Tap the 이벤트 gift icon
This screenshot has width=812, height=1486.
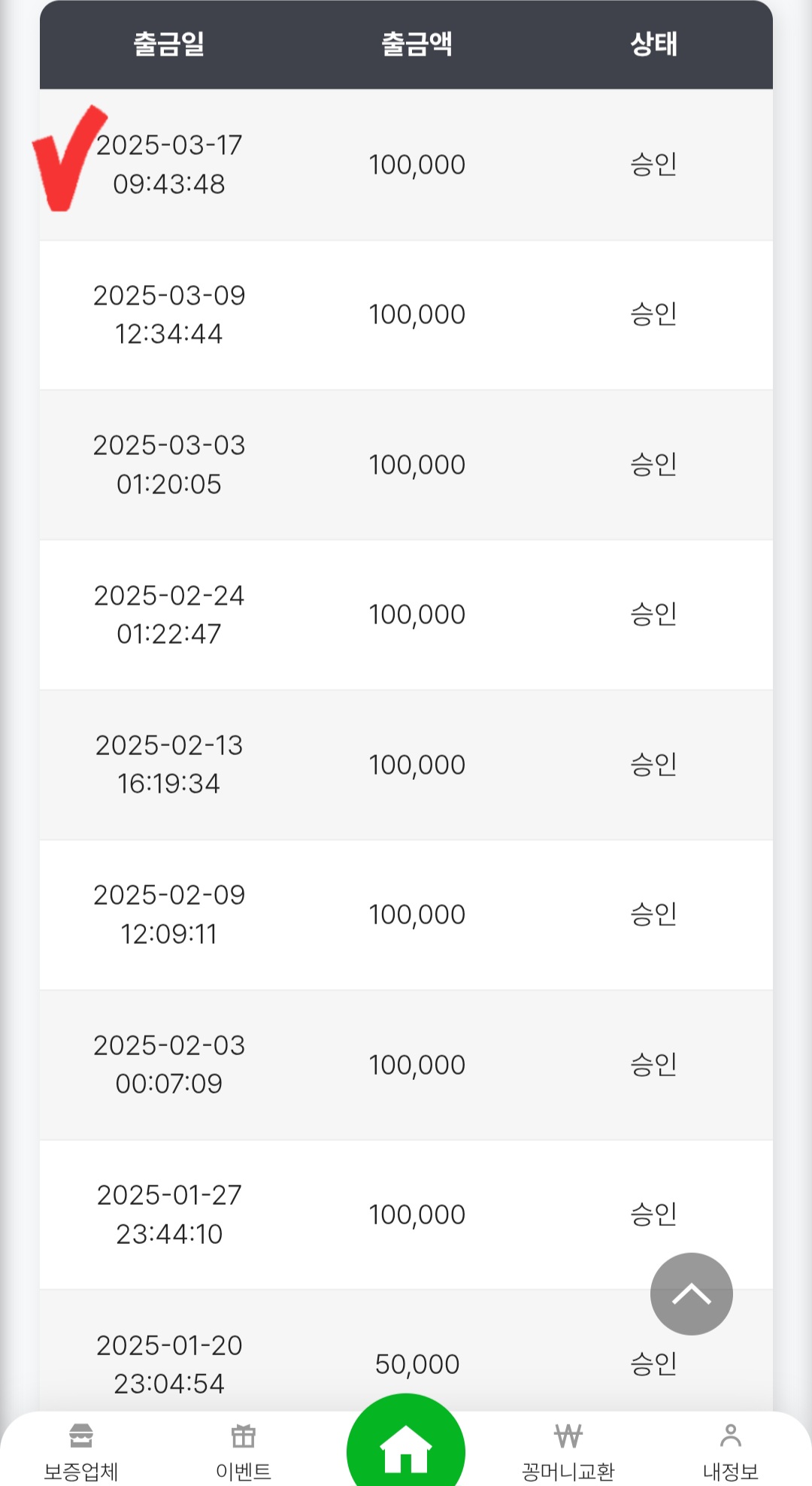point(243,1436)
